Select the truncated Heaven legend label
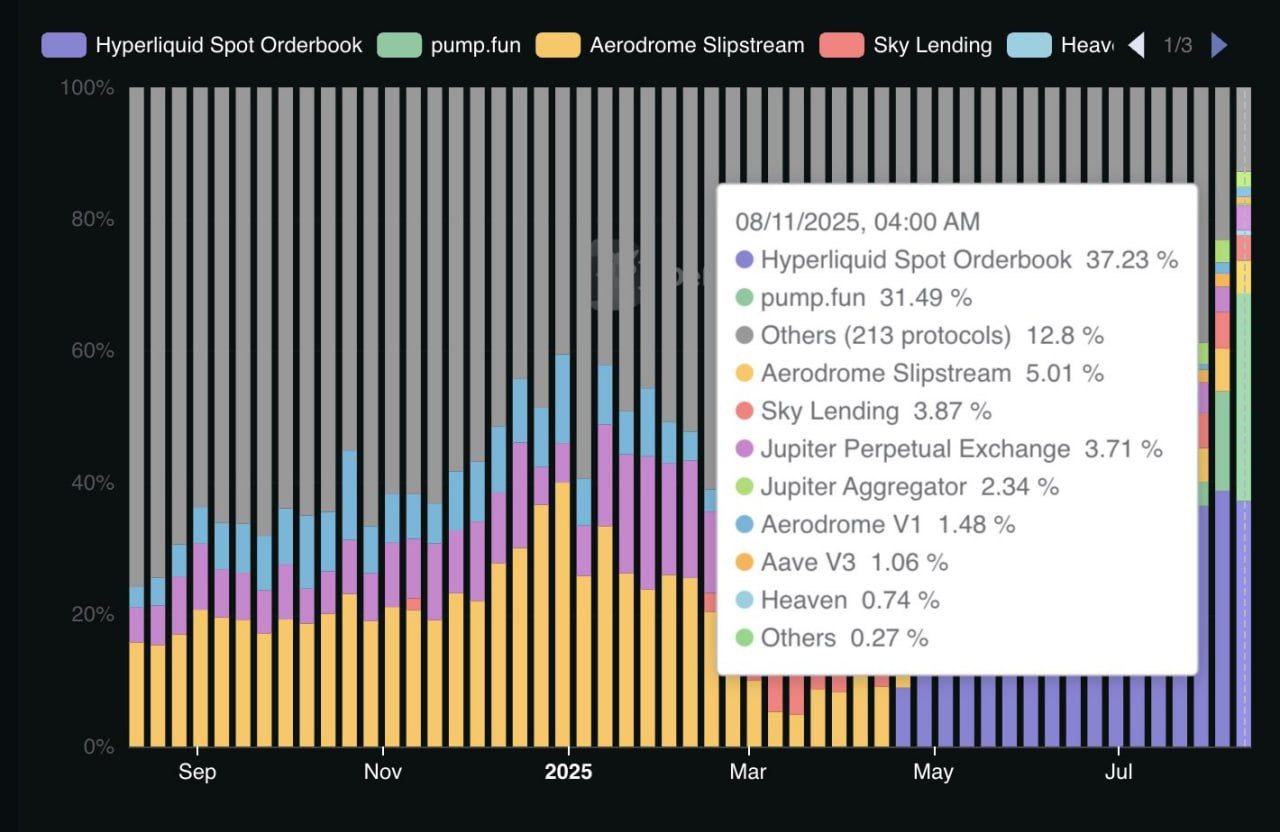Screen dimensions: 1280x832 coord(1086,45)
